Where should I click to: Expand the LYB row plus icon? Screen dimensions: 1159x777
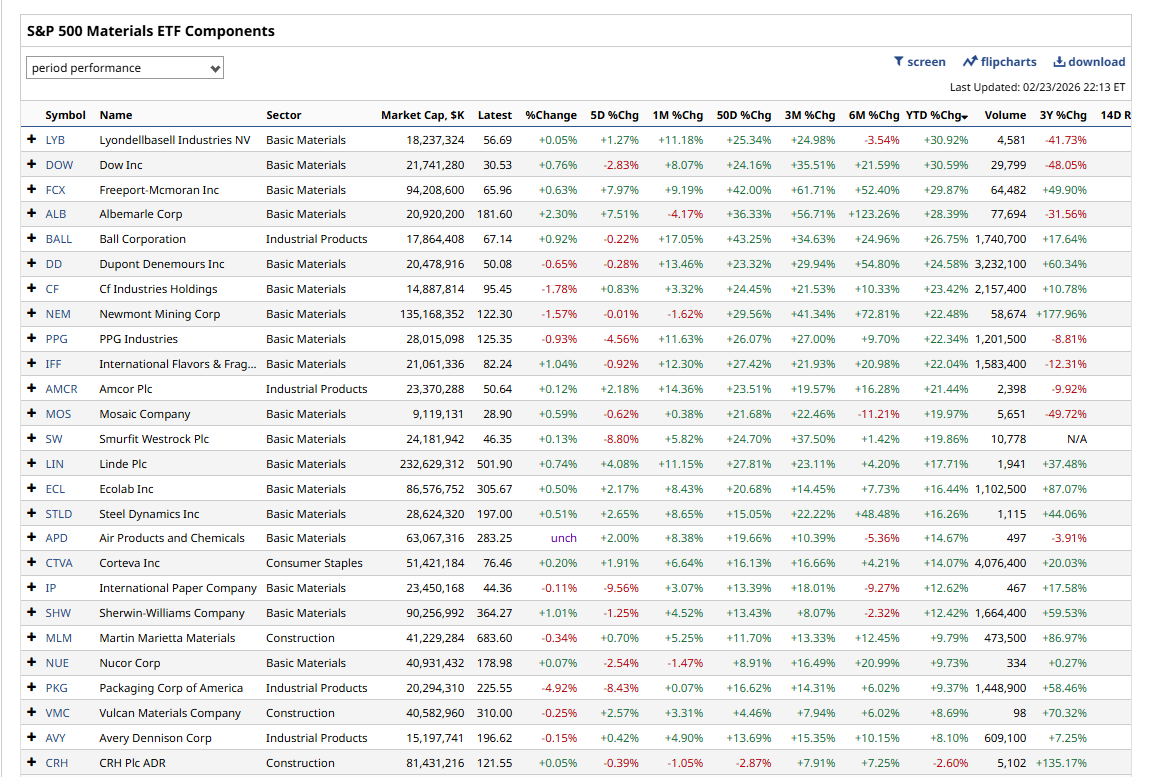pos(32,140)
